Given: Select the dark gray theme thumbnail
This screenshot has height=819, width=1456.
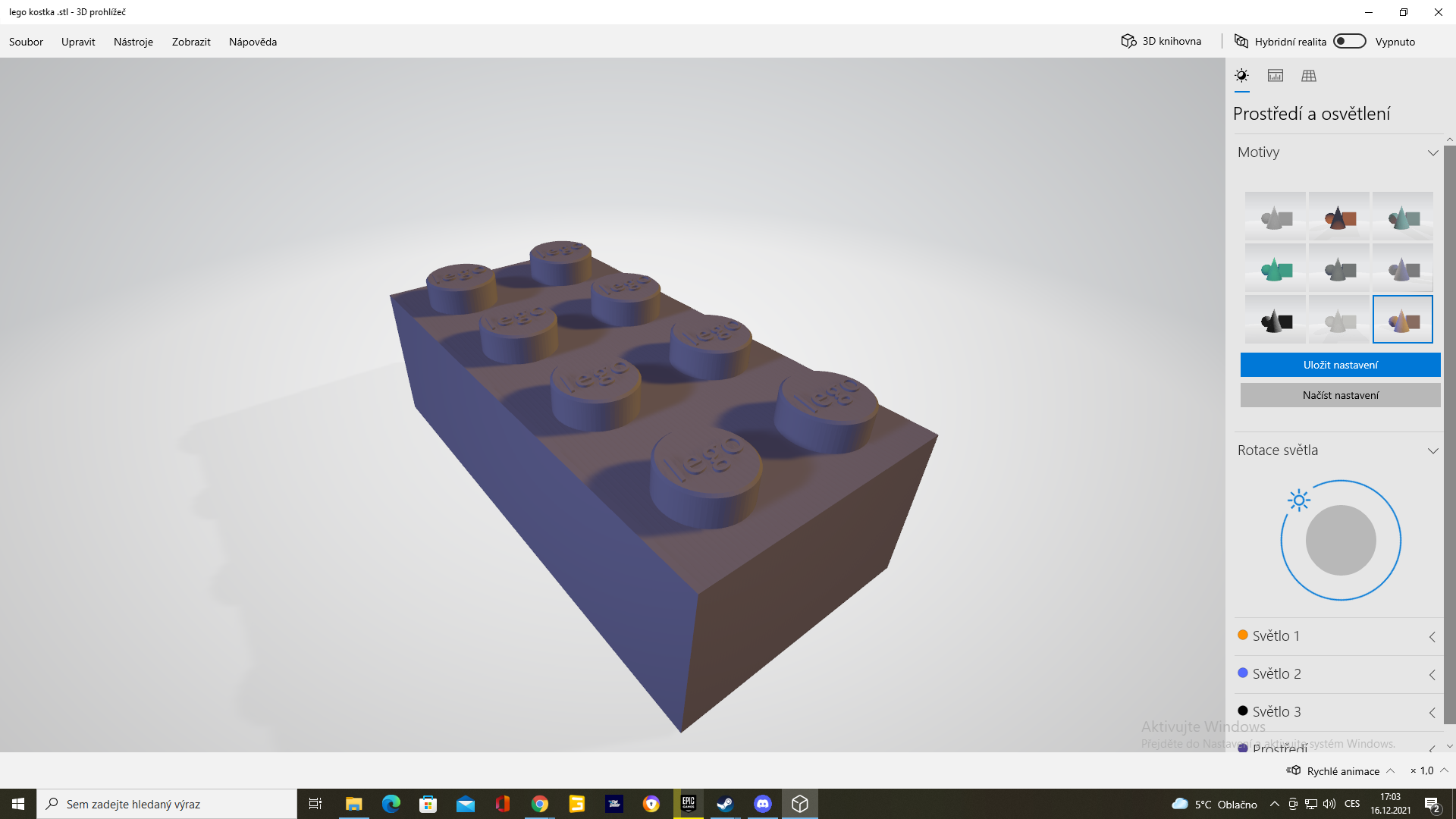Looking at the screenshot, I should tap(1339, 268).
